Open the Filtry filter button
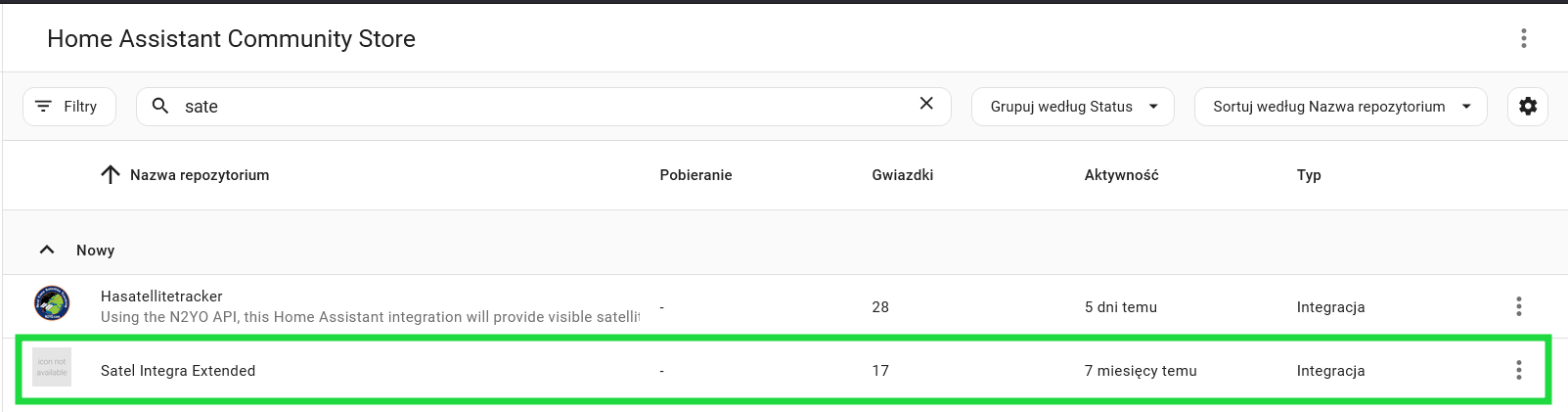Viewport: 1568px width, 412px height. pyautogui.click(x=69, y=107)
